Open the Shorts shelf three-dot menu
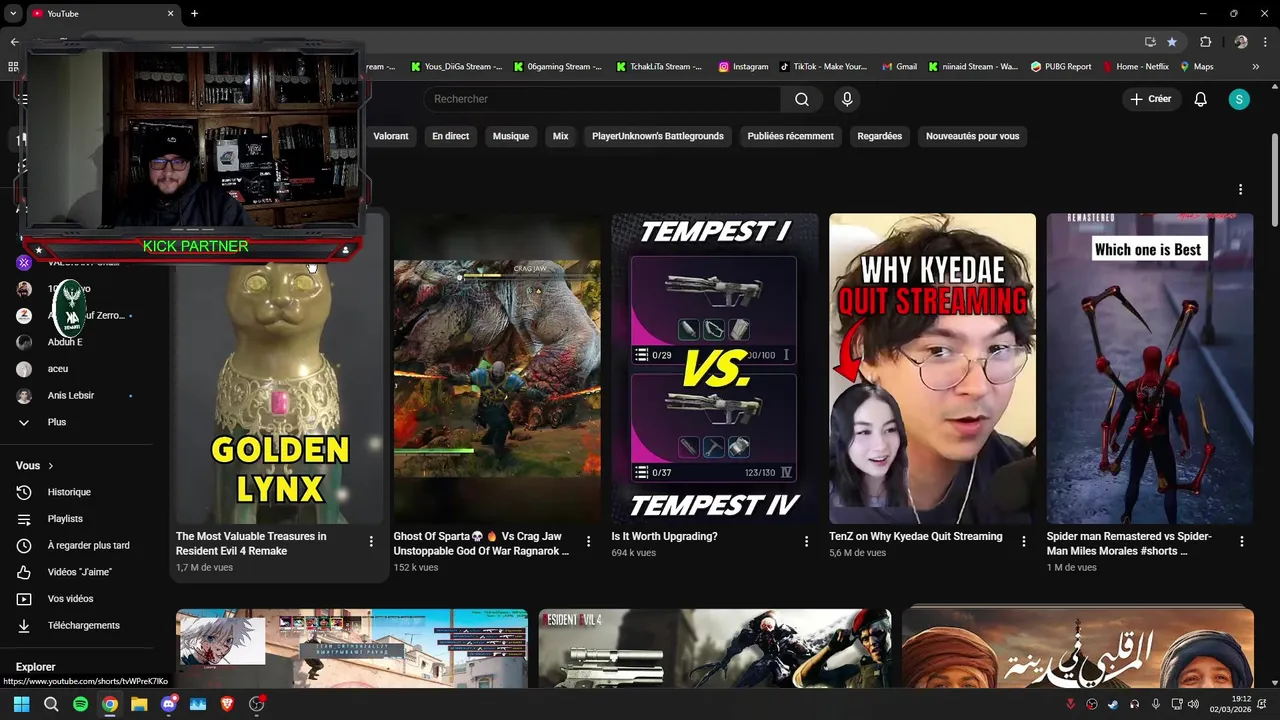Viewport: 1280px width, 720px height. 1240,189
